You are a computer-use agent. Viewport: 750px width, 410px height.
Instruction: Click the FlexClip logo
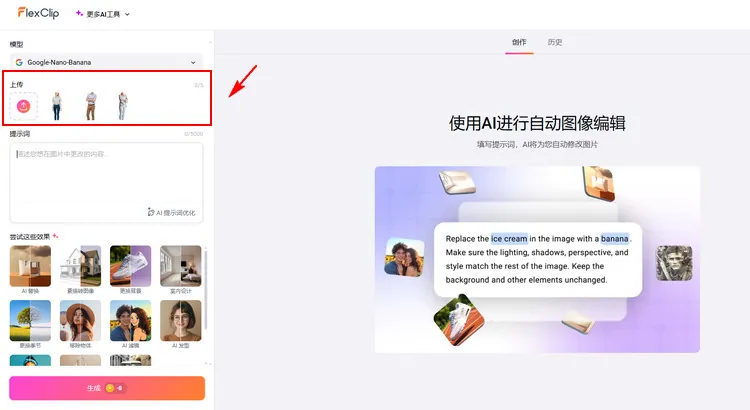pos(38,13)
